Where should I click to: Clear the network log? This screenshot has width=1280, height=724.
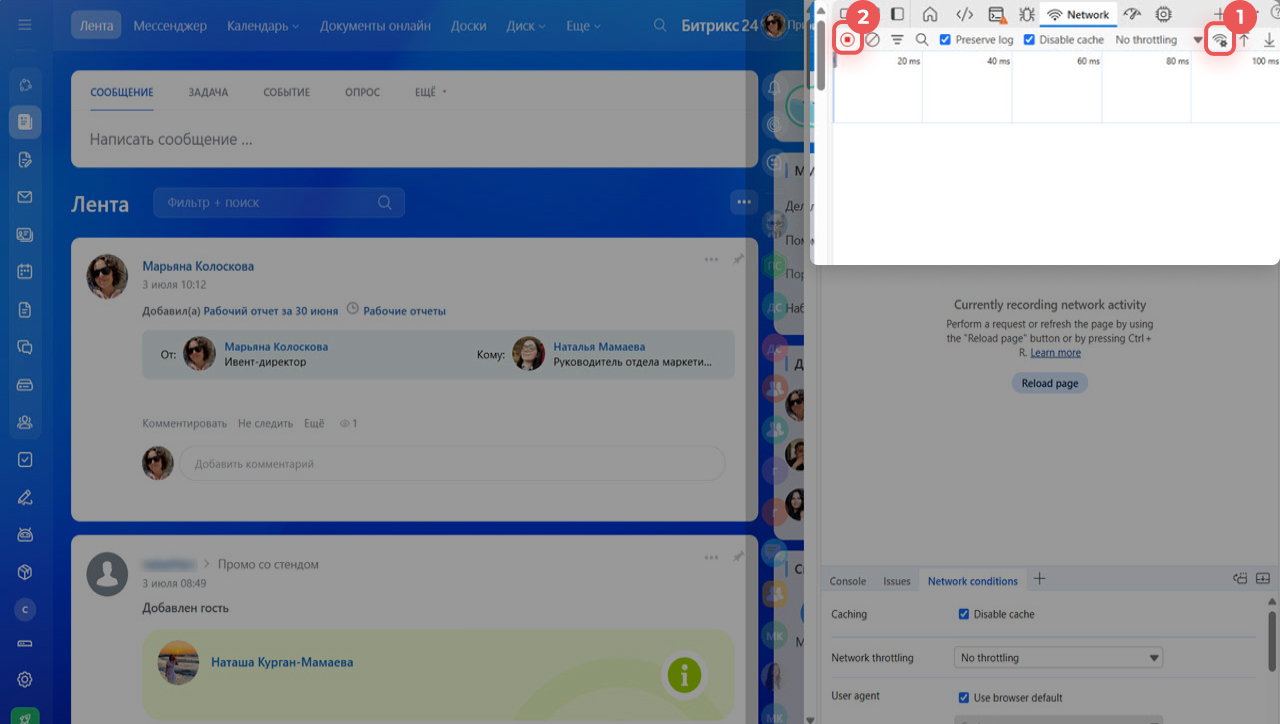coord(872,40)
